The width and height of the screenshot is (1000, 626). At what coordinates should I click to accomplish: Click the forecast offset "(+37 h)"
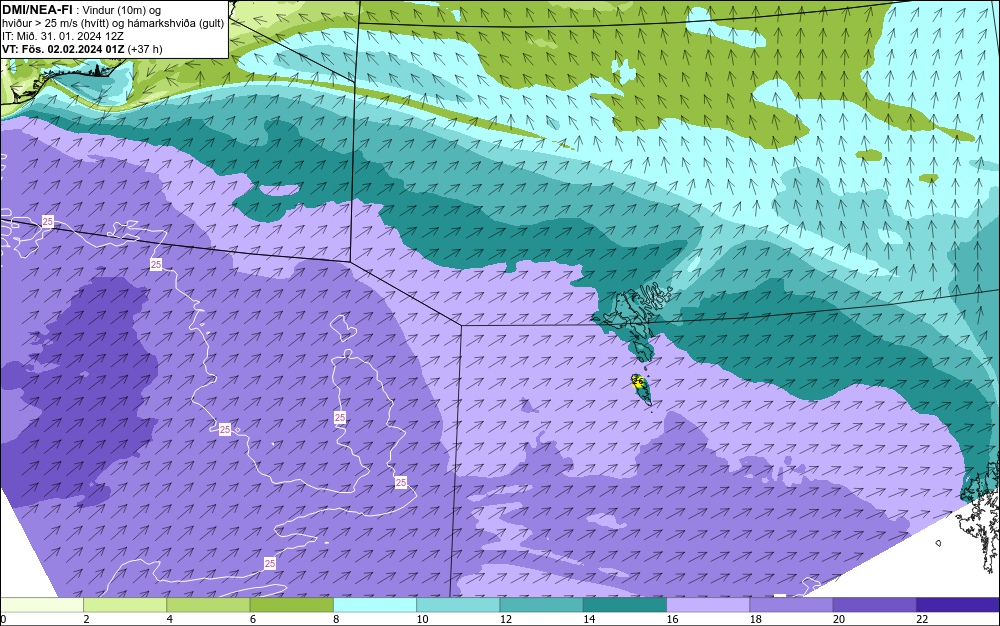click(145, 49)
